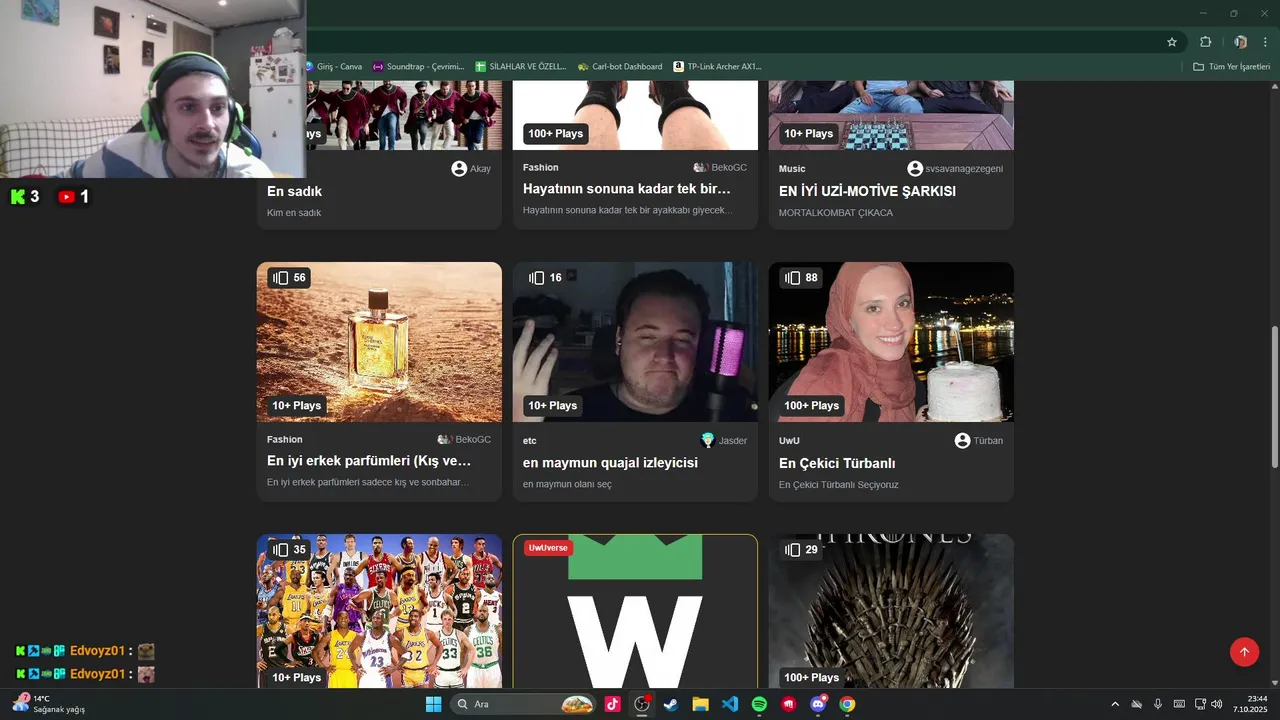This screenshot has width=1280, height=720.
Task: Select the 'Kim en sadık' description
Action: [x=294, y=213]
